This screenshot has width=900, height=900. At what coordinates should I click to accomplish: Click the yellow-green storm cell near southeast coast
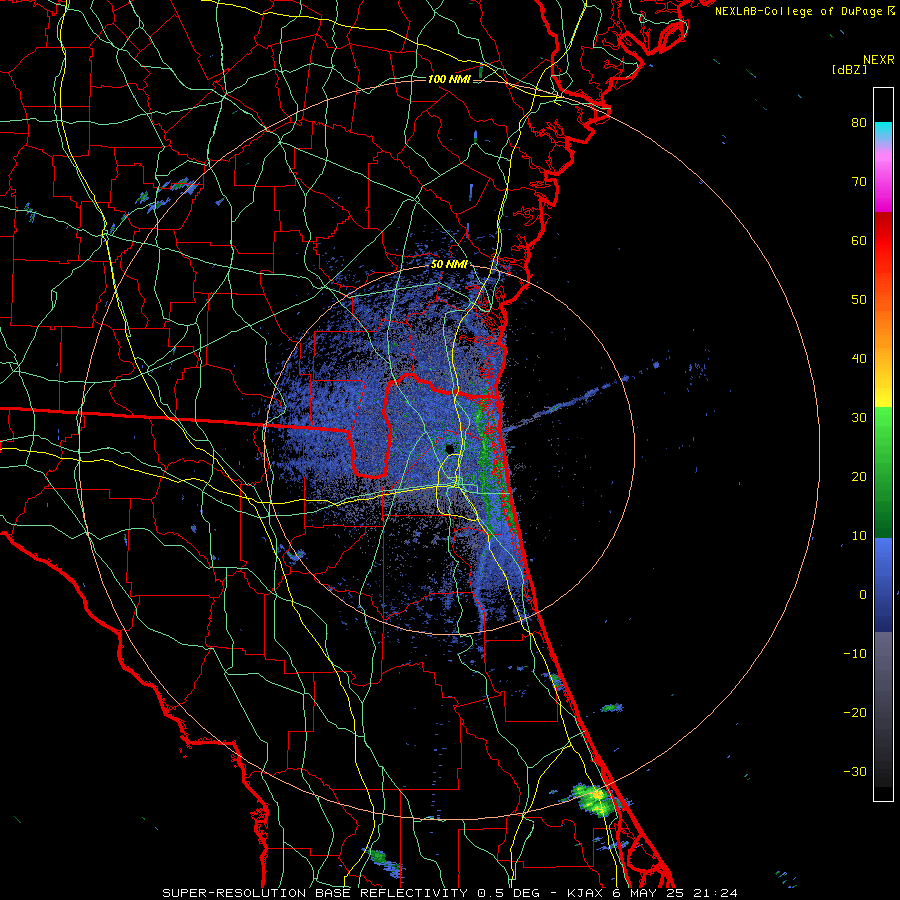(593, 800)
